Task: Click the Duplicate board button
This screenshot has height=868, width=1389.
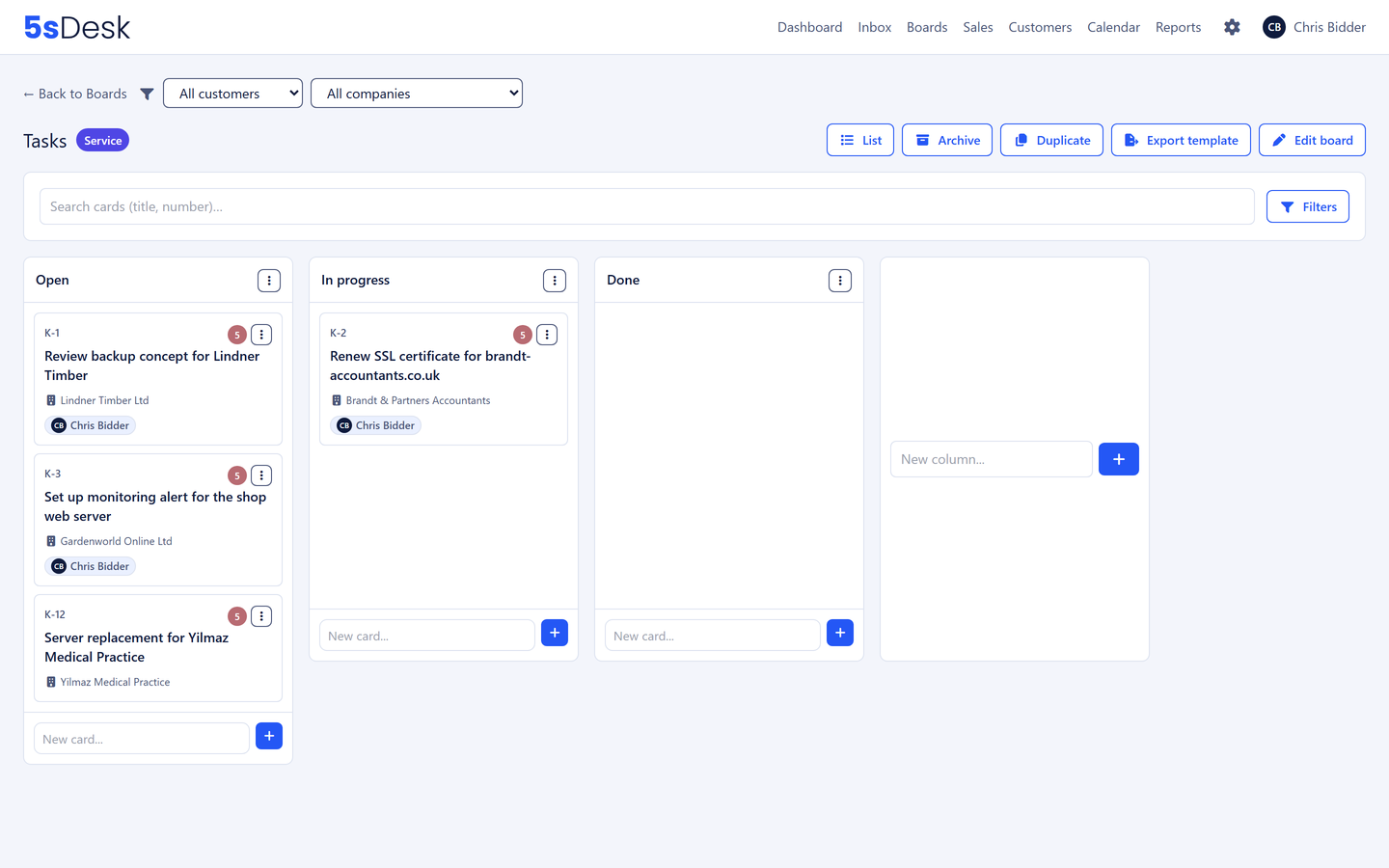Action: coord(1051,140)
